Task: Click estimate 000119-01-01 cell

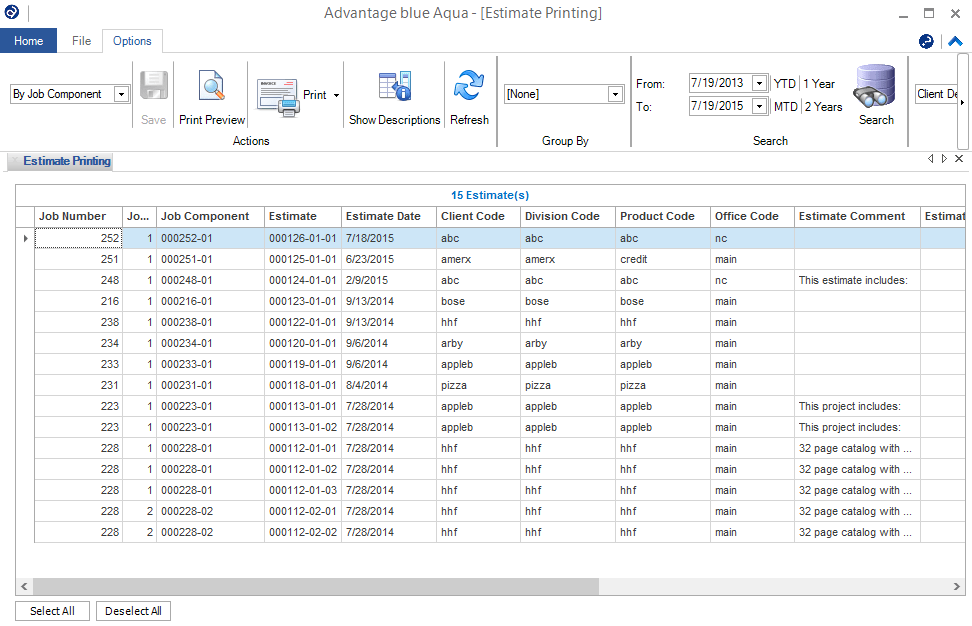Action: point(303,364)
